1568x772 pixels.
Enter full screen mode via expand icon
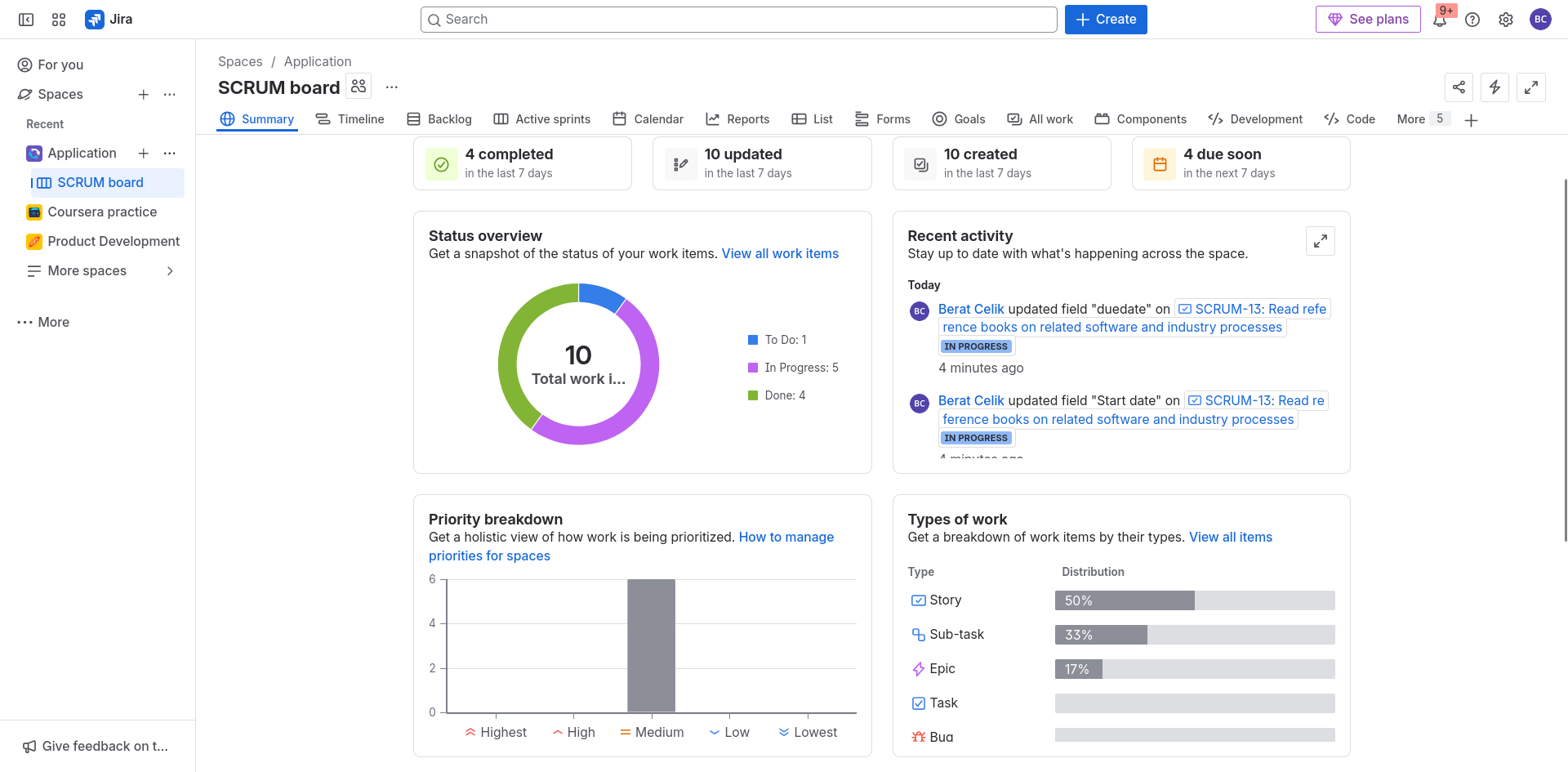1531,87
